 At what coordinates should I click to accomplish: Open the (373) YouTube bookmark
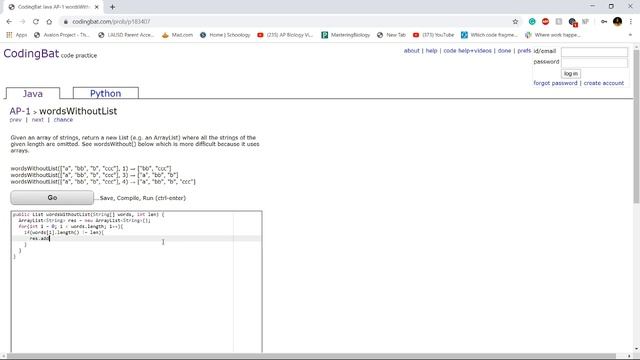pyautogui.click(x=433, y=35)
